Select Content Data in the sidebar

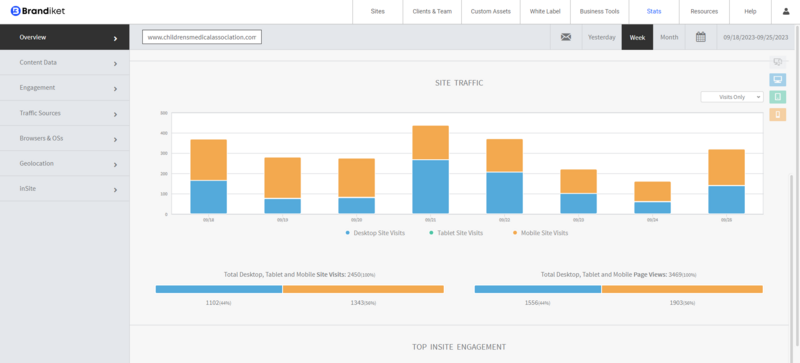pyautogui.click(x=64, y=62)
